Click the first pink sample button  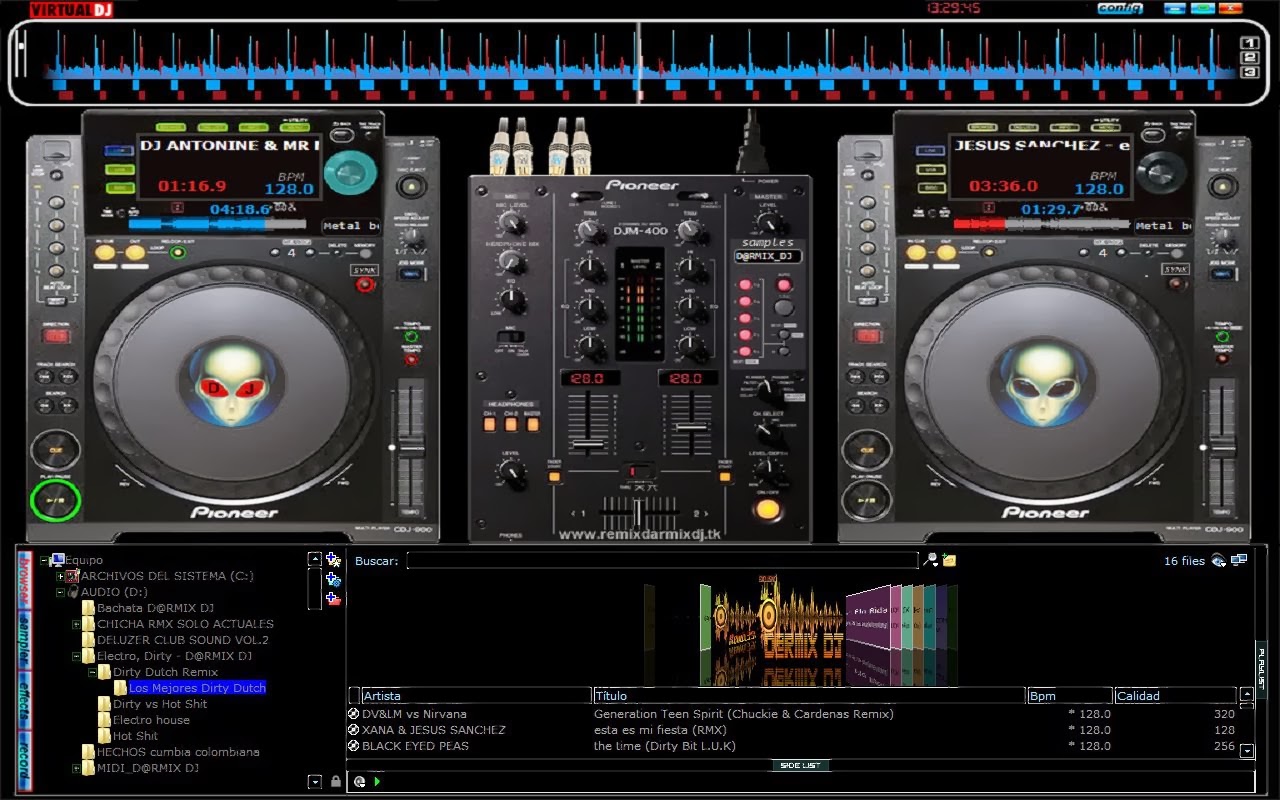tap(743, 286)
